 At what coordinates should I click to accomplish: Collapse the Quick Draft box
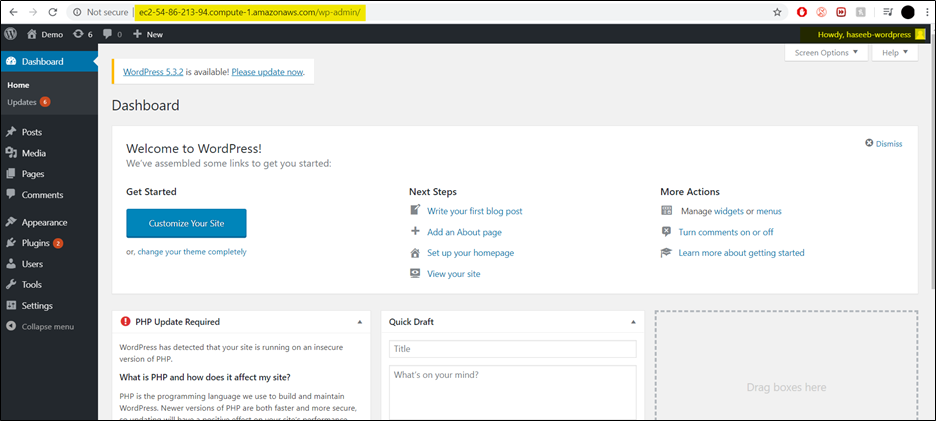(633, 322)
